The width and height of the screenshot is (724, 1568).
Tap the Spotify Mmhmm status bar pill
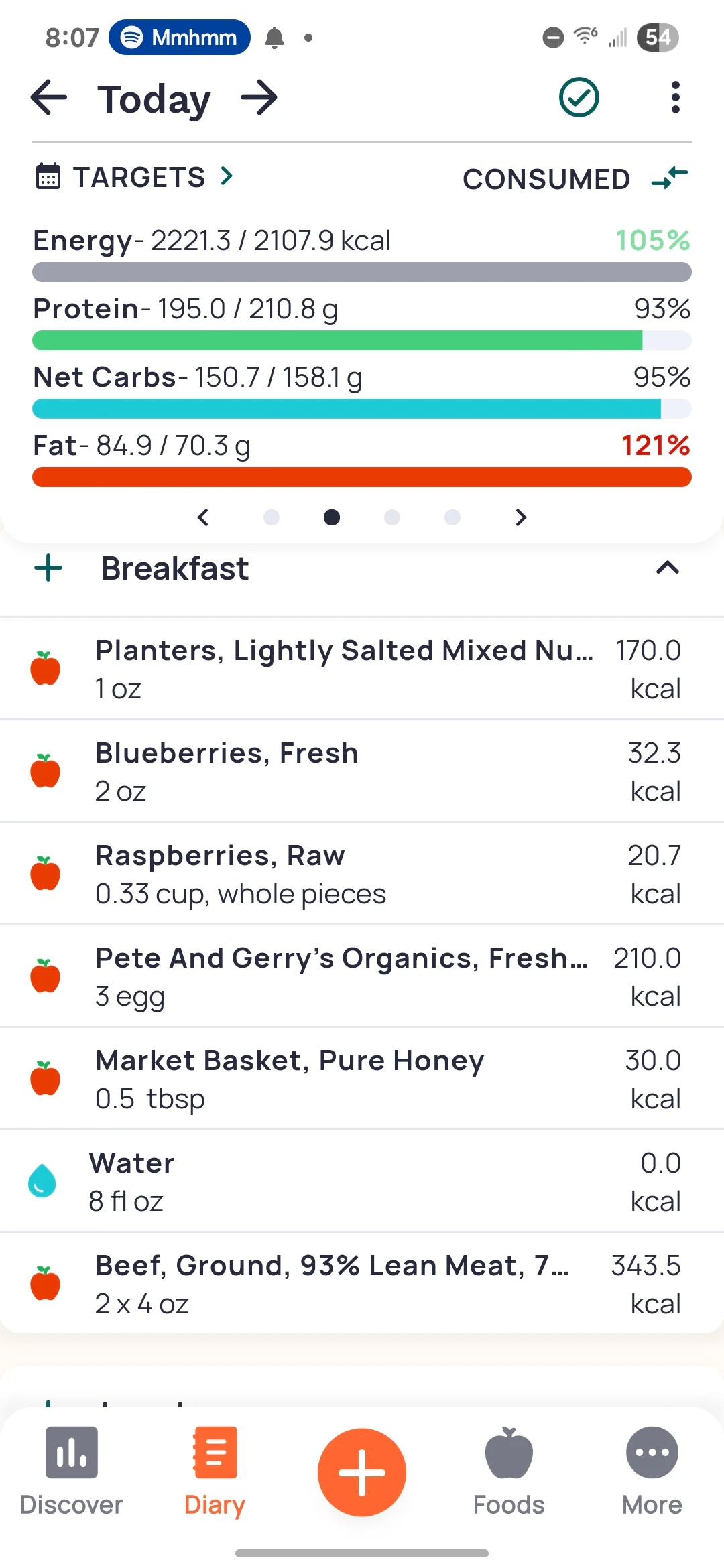click(180, 38)
